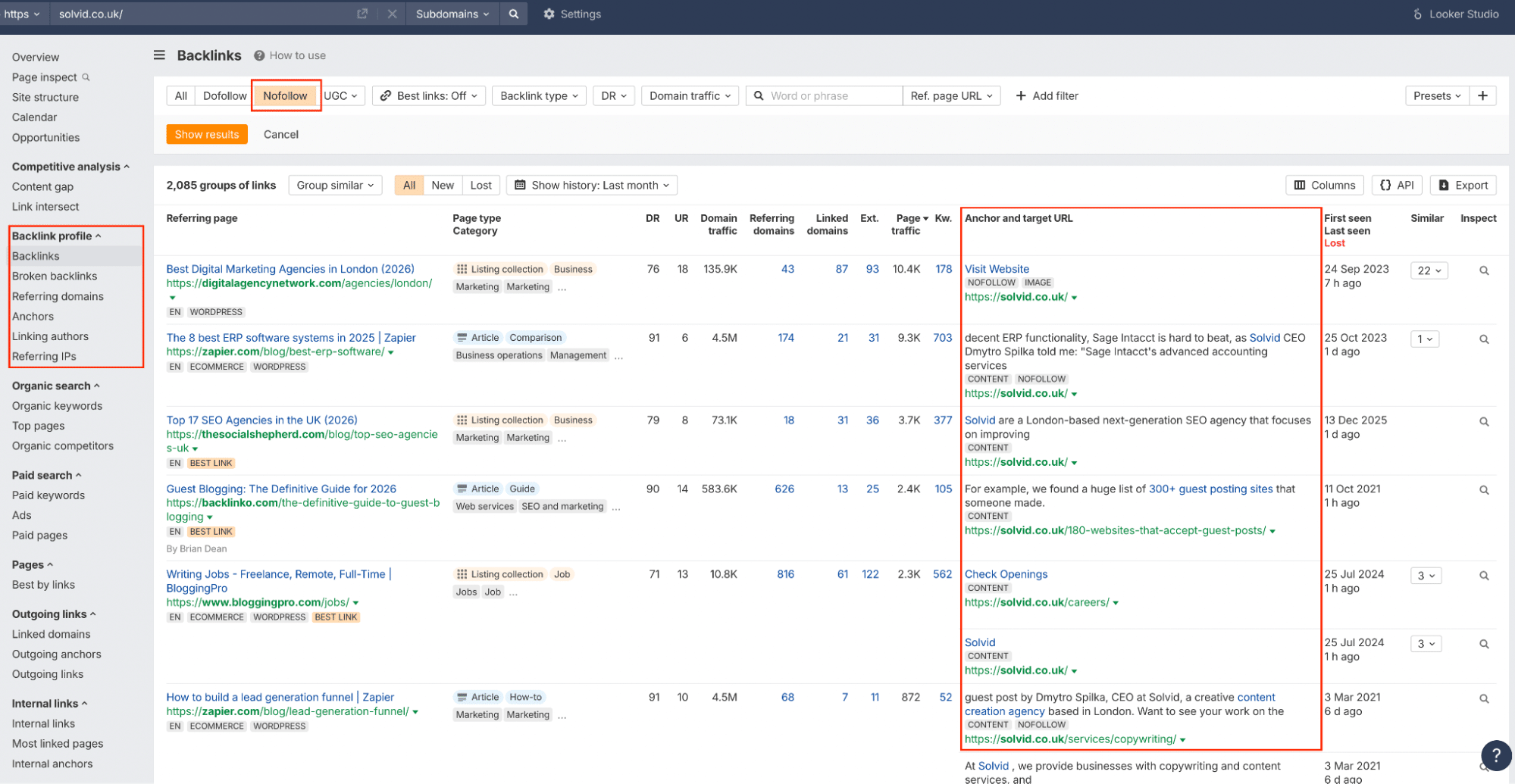
Task: Toggle the Nofollow link filter
Action: click(x=285, y=95)
